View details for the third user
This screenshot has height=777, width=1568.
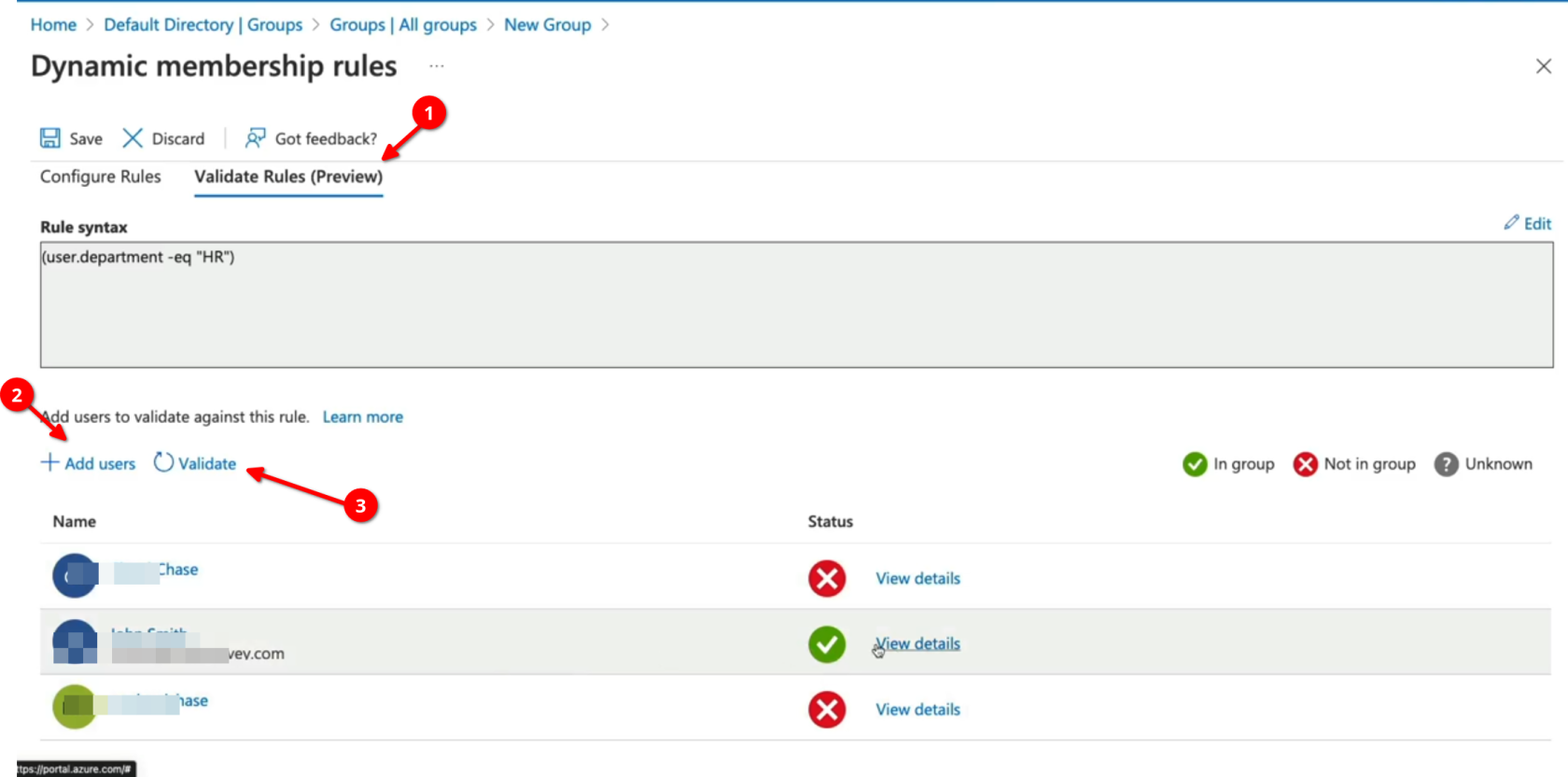(x=917, y=710)
